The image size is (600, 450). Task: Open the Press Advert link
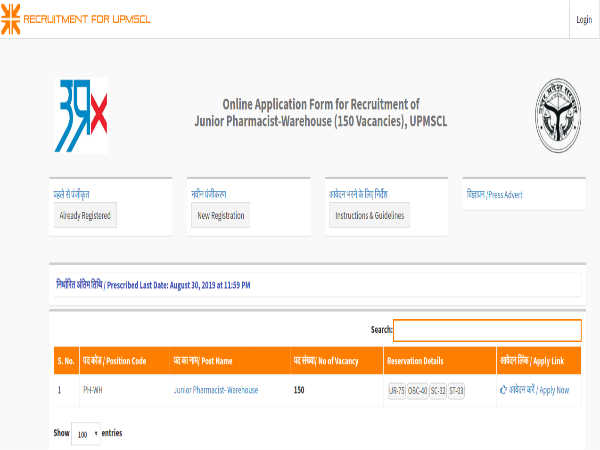pos(494,195)
